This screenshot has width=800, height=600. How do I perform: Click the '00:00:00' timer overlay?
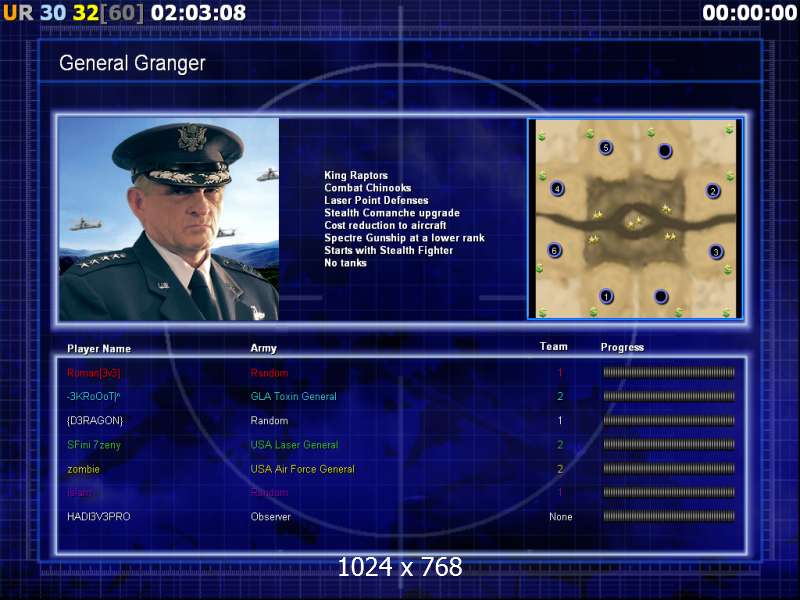(x=749, y=13)
